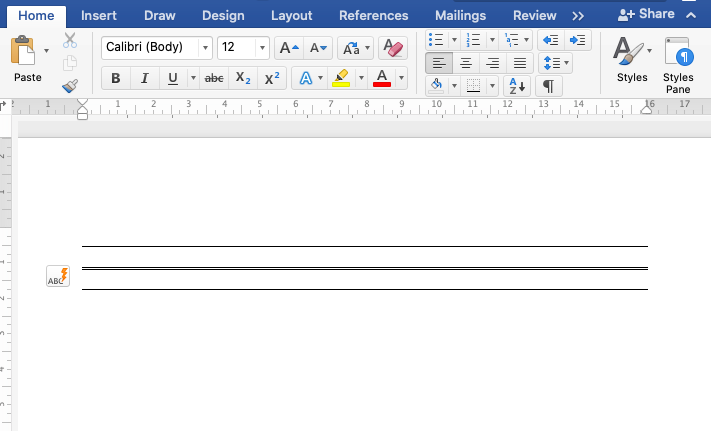Switch to the Insert tab
The width and height of the screenshot is (711, 431).
[99, 16]
